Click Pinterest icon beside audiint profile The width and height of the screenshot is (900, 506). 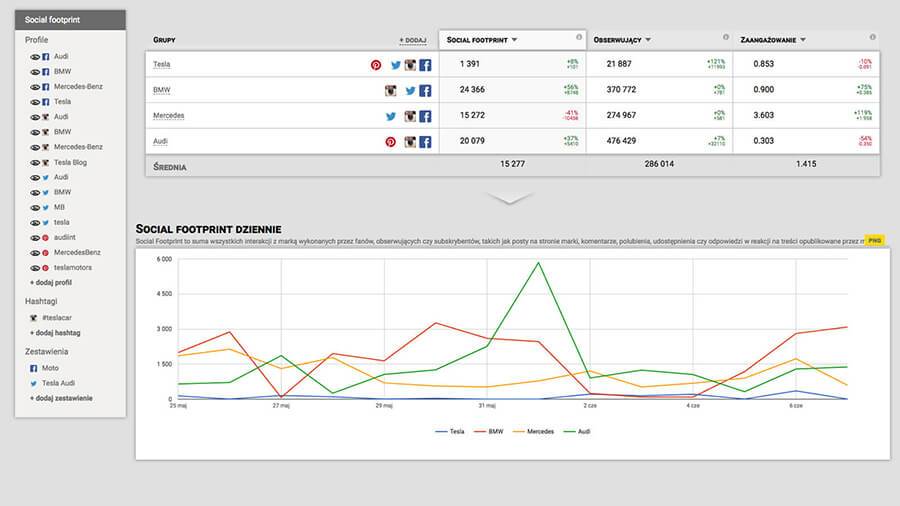point(45,238)
